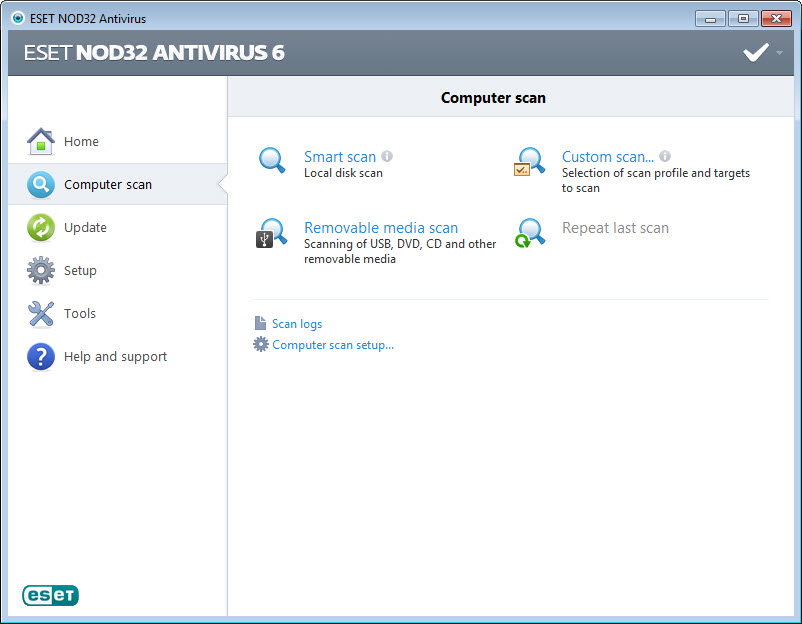This screenshot has width=802, height=624.
Task: Open Help and support section
Action: 118,356
